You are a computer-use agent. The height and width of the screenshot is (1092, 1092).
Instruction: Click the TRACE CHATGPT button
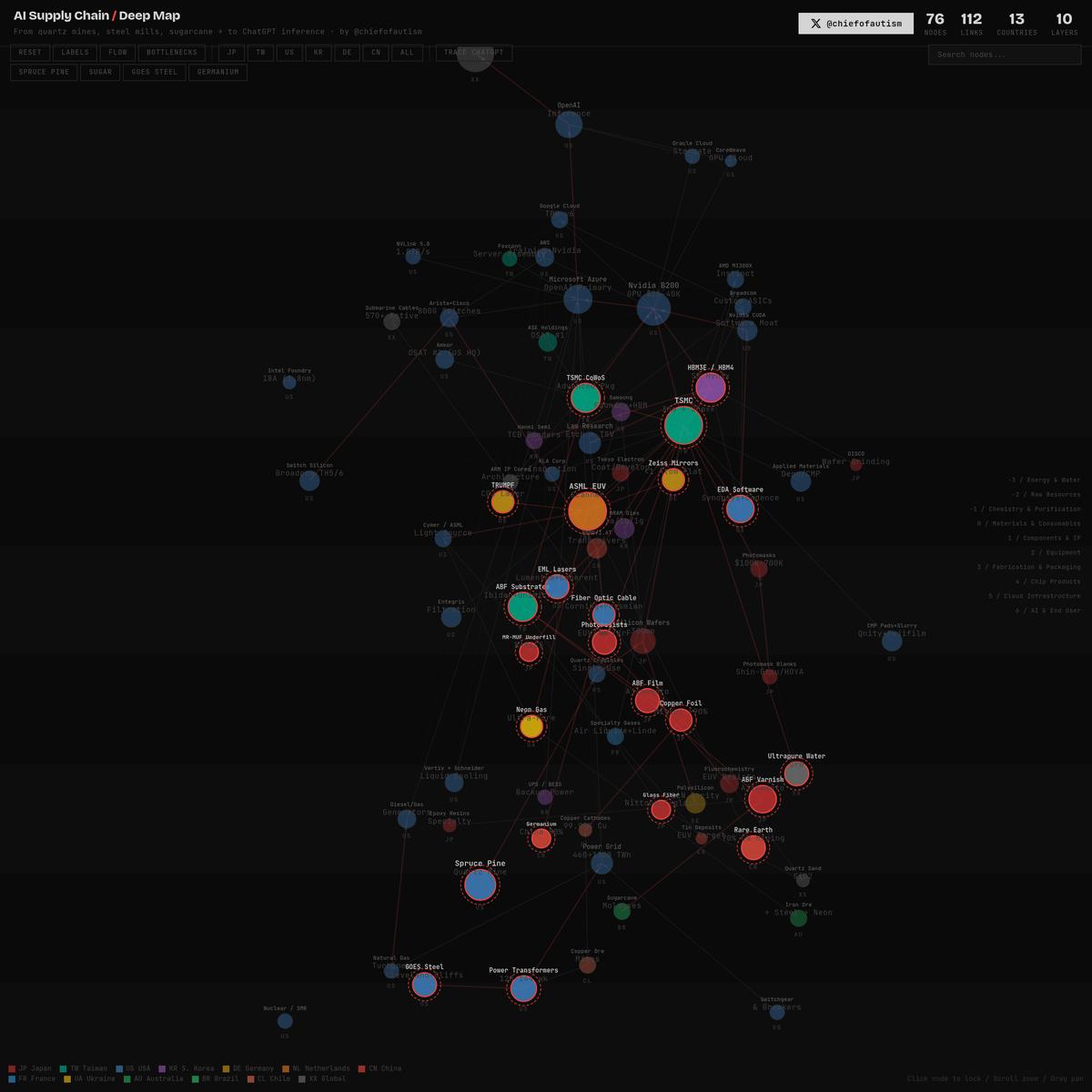tap(474, 53)
